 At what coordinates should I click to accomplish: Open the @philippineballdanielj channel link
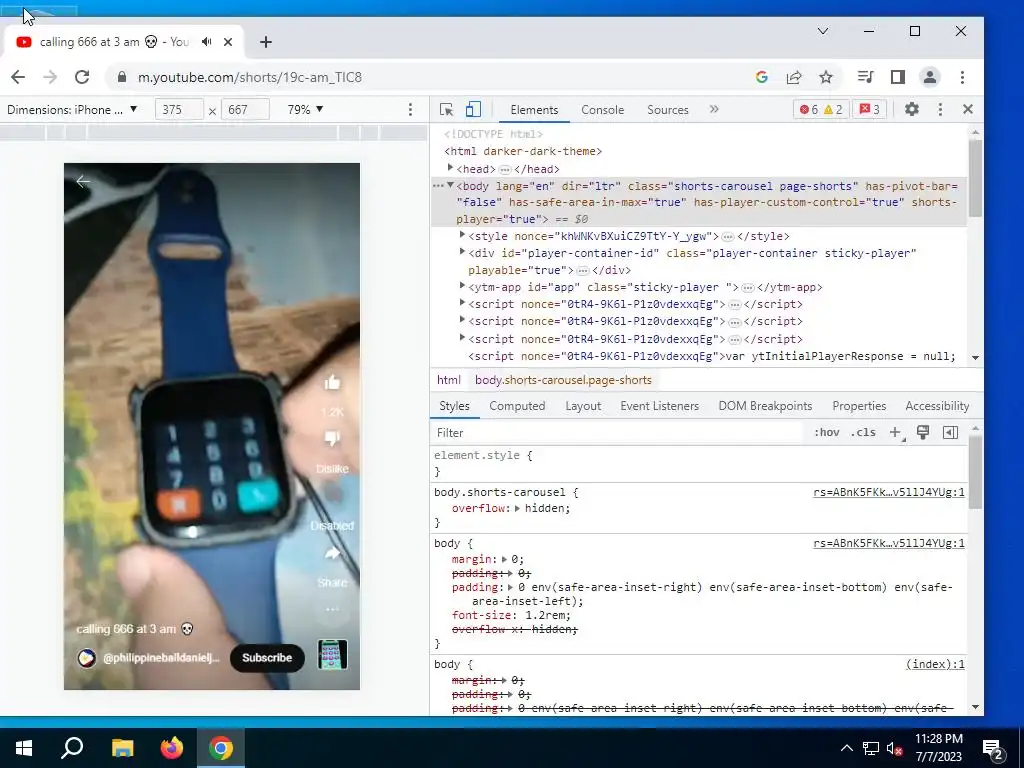(161, 658)
